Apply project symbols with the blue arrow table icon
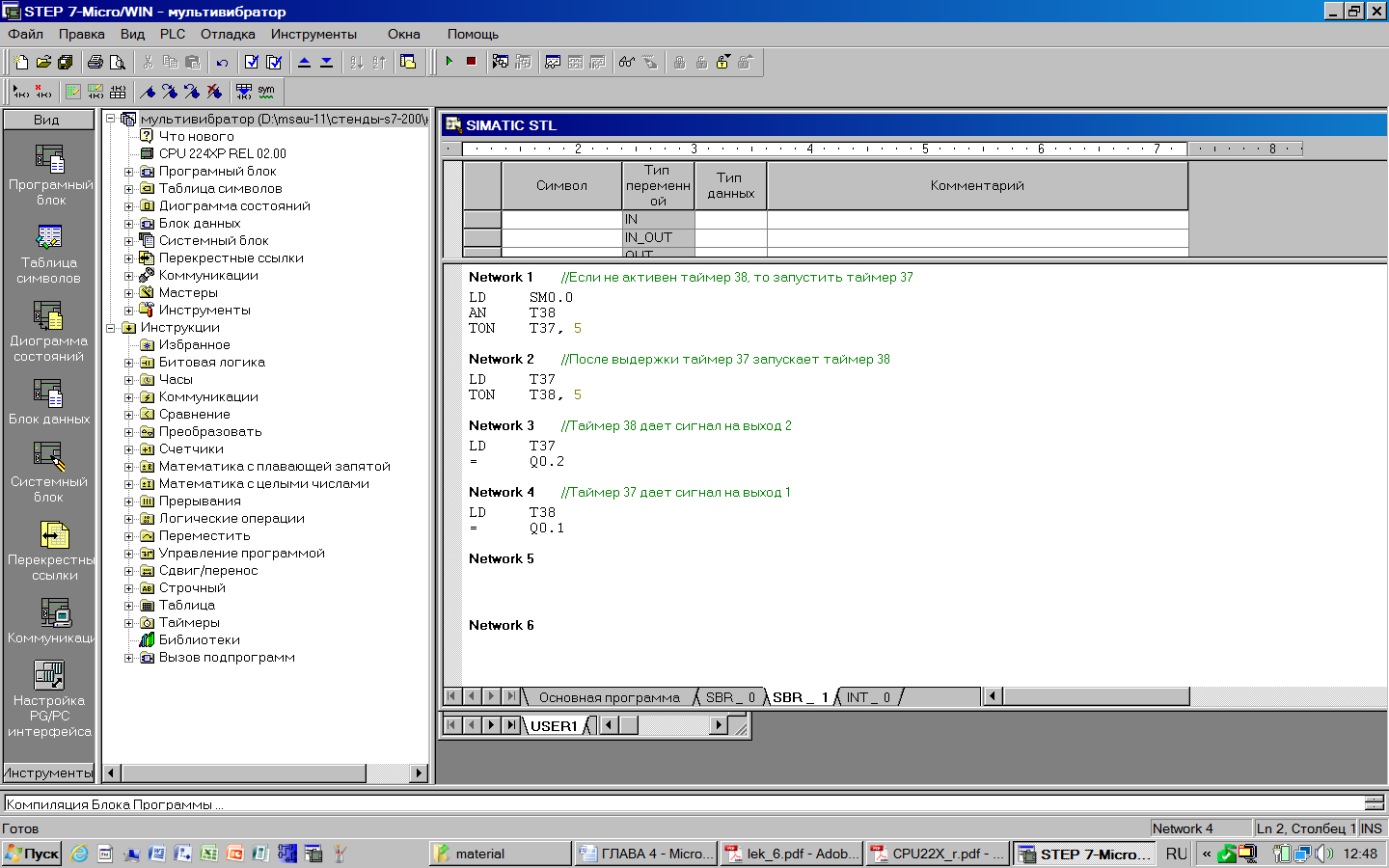This screenshot has width=1389, height=868. click(244, 92)
